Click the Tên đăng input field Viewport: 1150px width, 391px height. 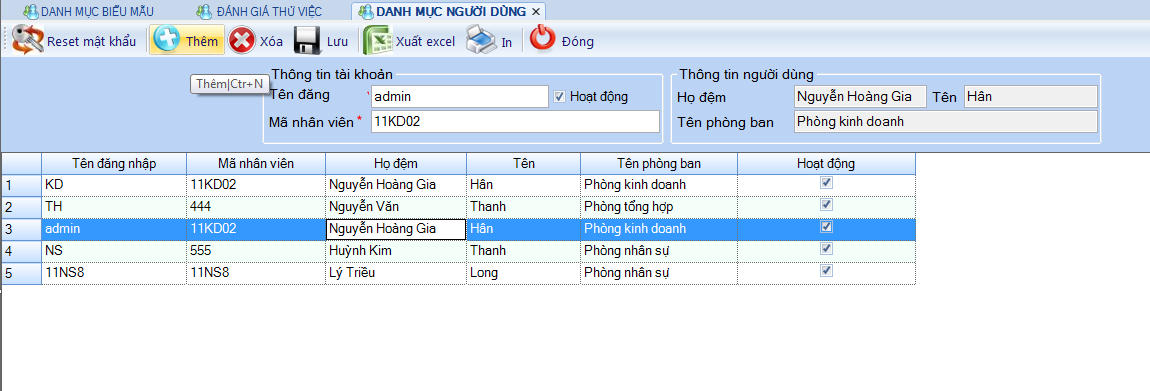(x=460, y=96)
